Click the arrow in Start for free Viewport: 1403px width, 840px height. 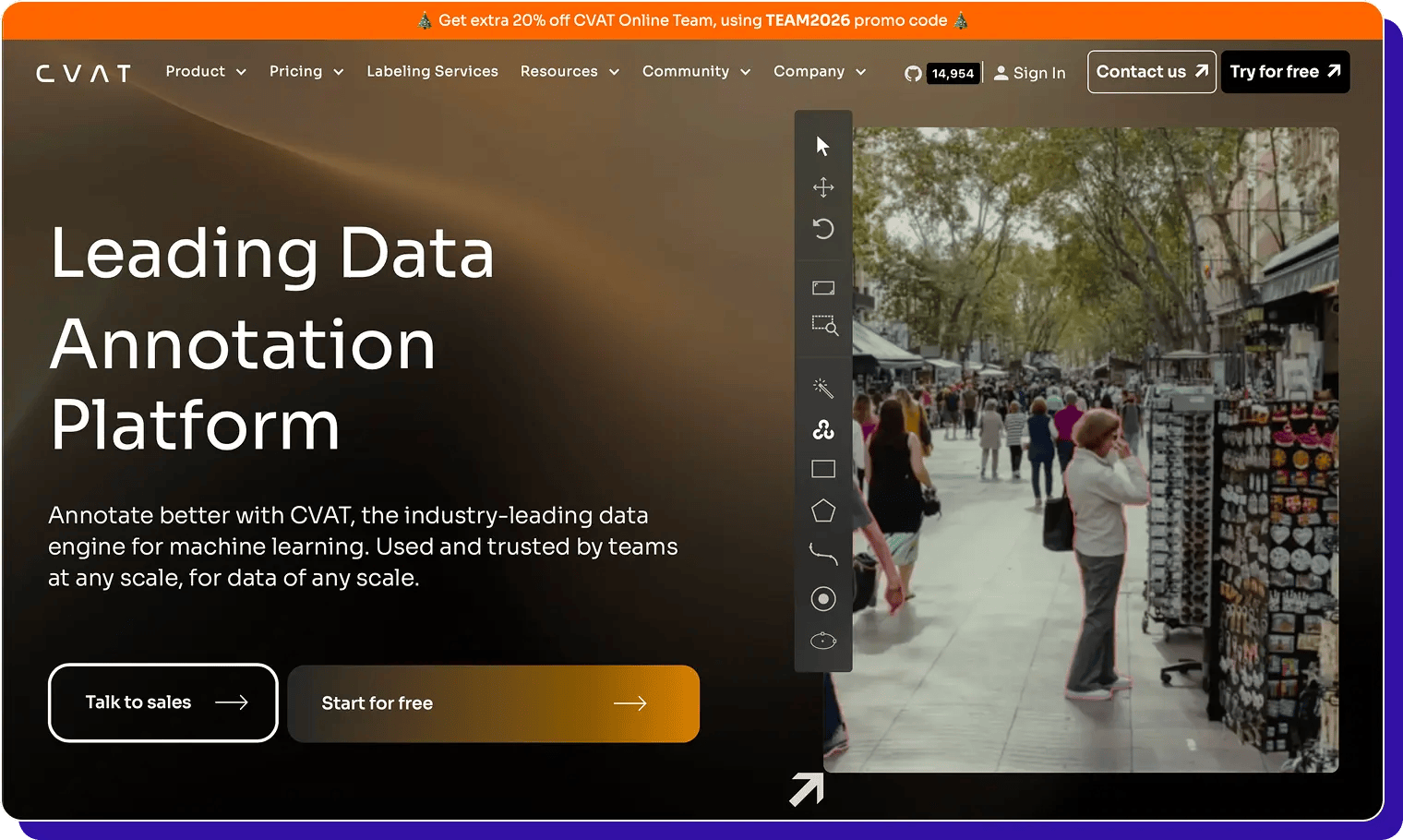coord(630,703)
